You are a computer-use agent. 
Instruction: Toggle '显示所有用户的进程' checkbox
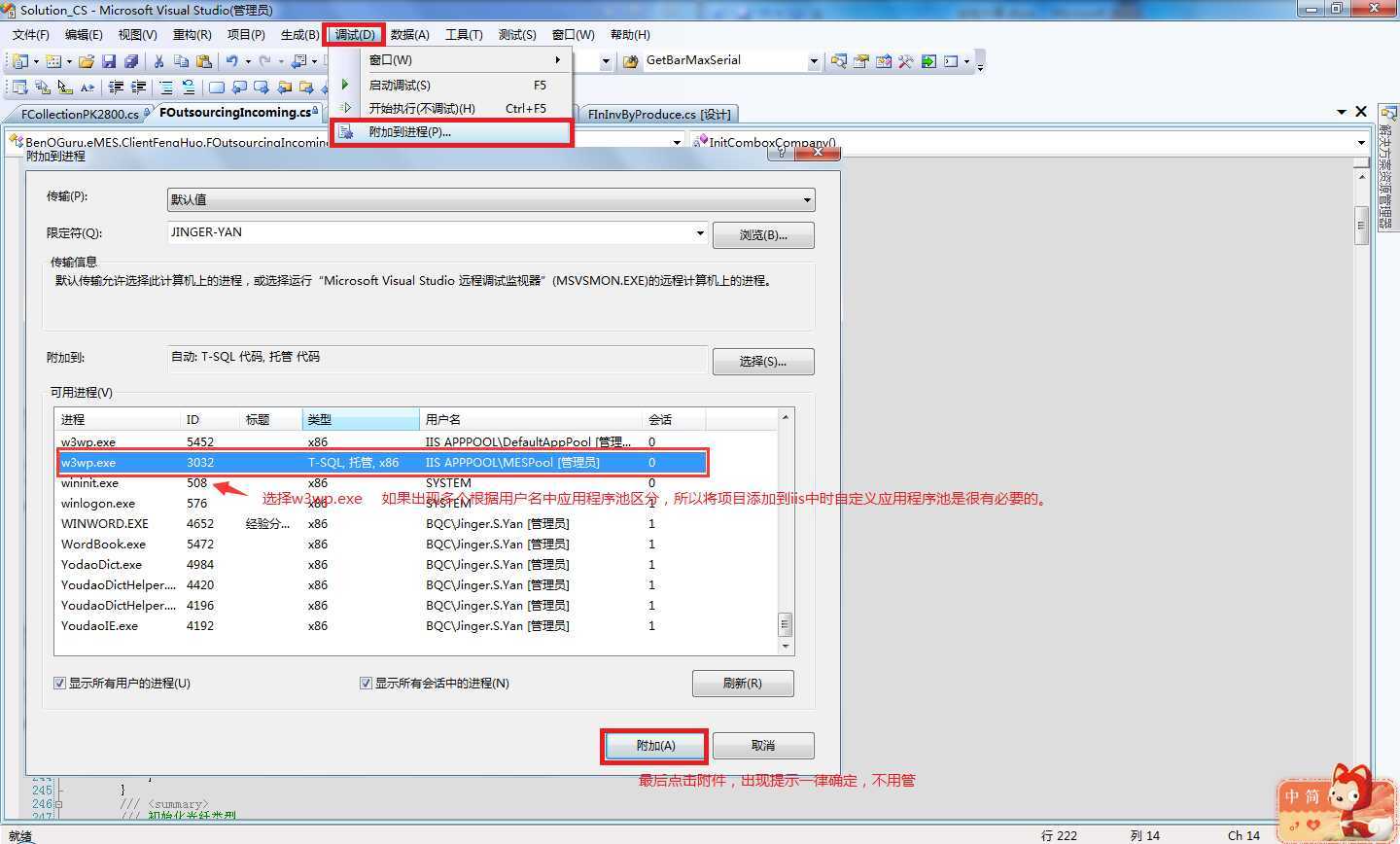[59, 684]
